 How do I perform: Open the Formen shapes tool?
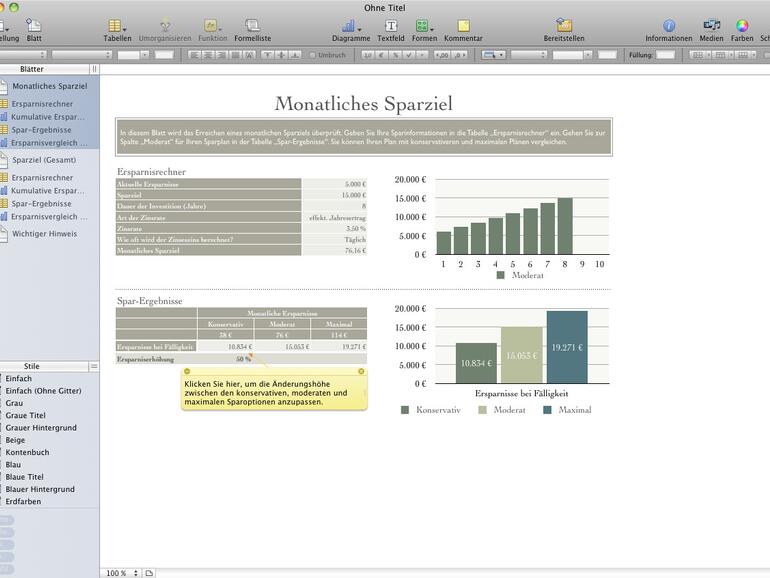click(x=424, y=29)
